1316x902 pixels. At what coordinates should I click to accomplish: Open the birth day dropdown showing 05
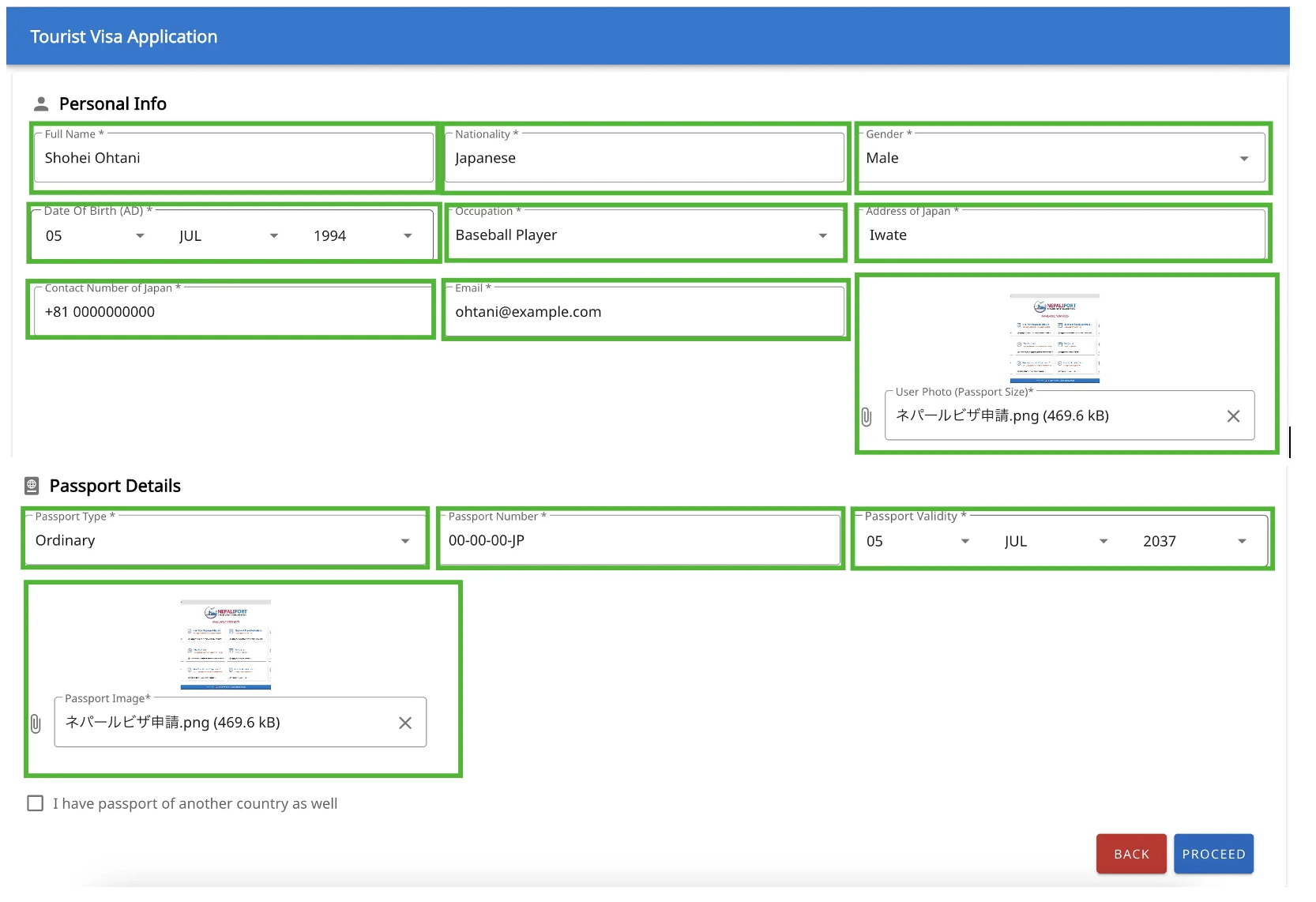[95, 236]
